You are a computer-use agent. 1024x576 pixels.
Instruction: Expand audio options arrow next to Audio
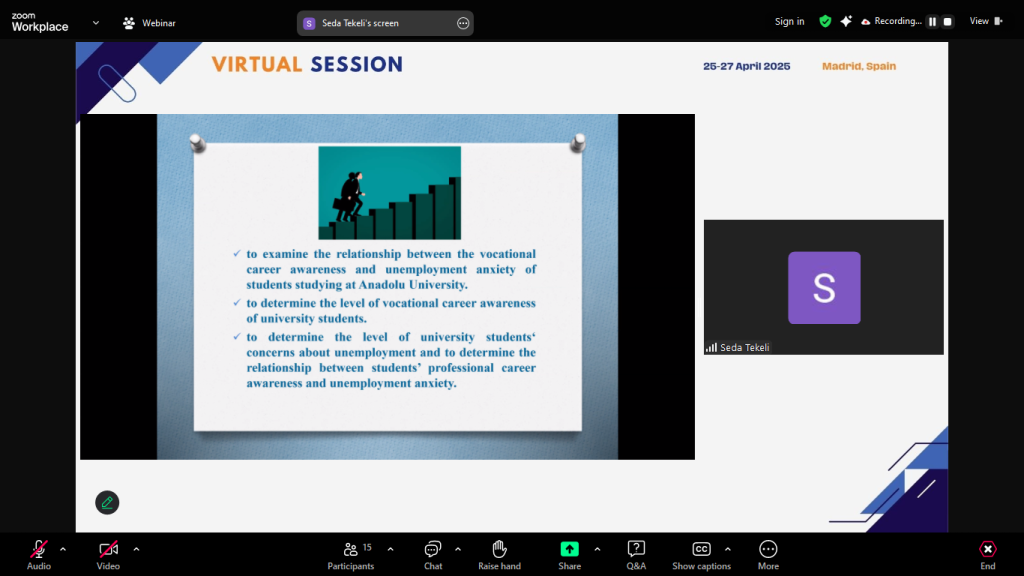[63, 549]
